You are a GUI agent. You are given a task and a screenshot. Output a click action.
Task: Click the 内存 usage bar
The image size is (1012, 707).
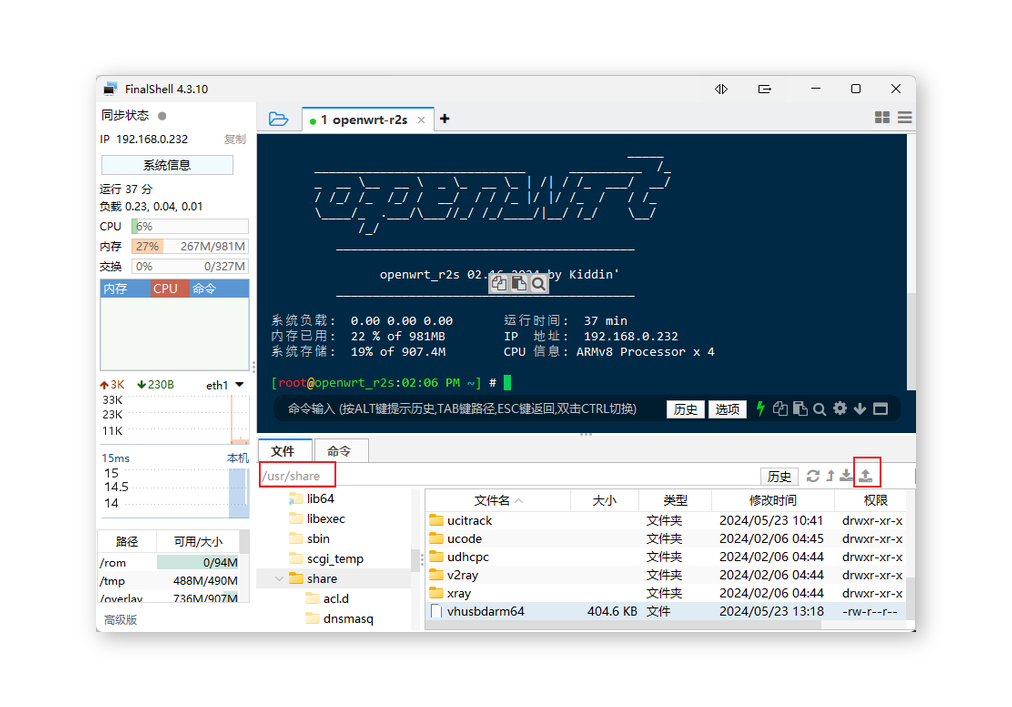(x=190, y=247)
